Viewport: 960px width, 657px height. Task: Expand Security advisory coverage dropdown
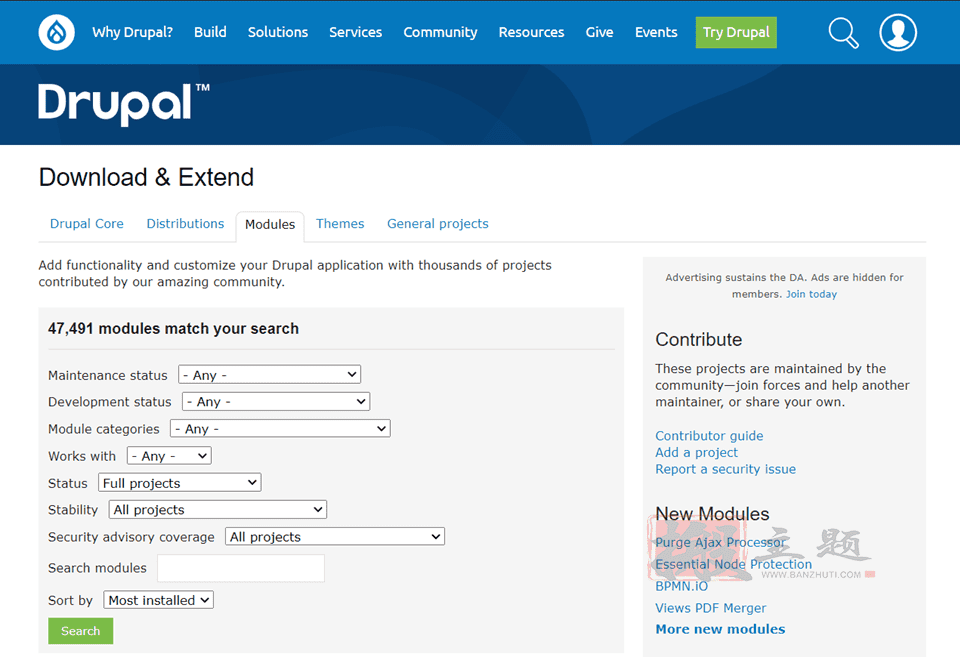click(335, 536)
